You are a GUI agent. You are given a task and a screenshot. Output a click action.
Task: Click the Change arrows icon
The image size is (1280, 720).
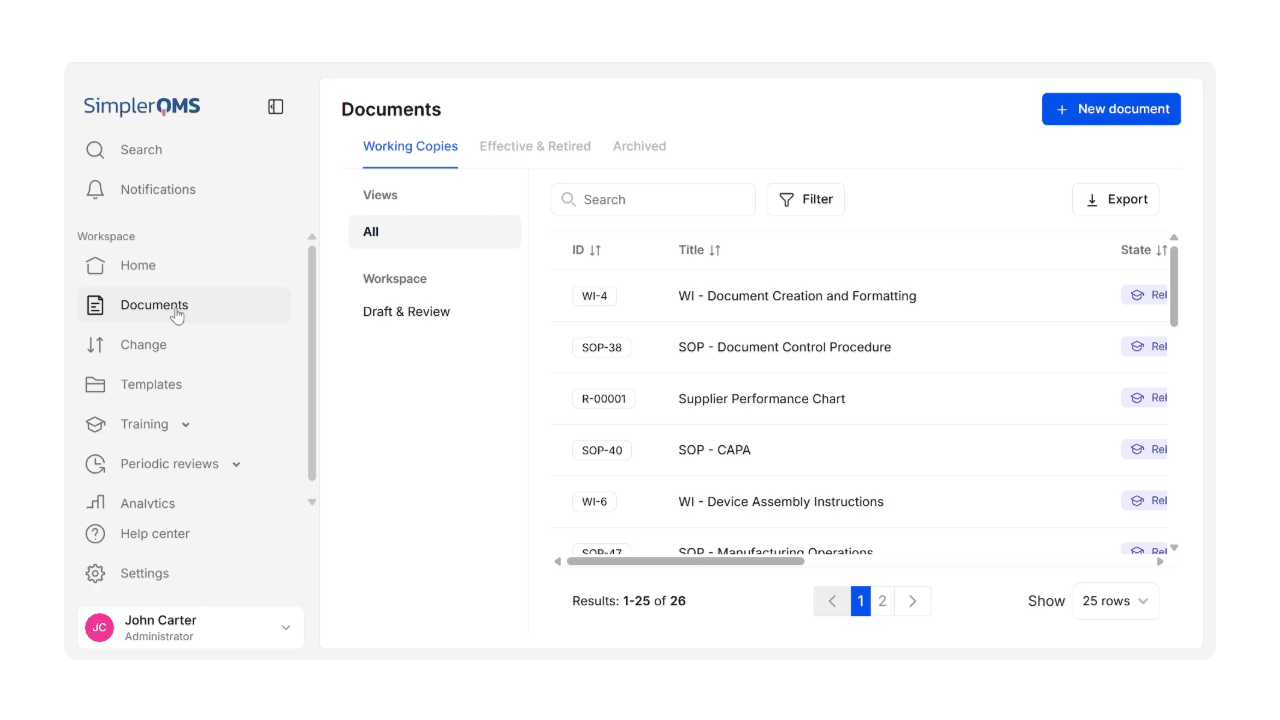95,345
